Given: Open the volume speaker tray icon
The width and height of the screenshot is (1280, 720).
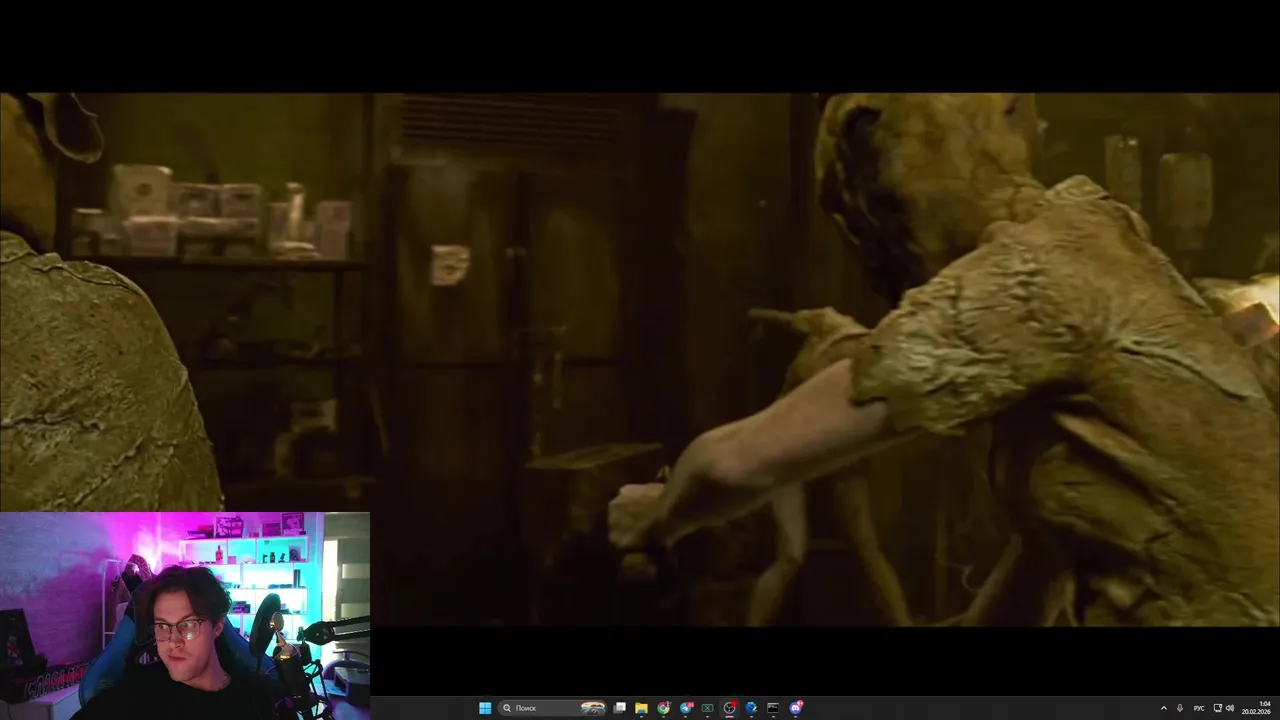Looking at the screenshot, I should pyautogui.click(x=1230, y=708).
